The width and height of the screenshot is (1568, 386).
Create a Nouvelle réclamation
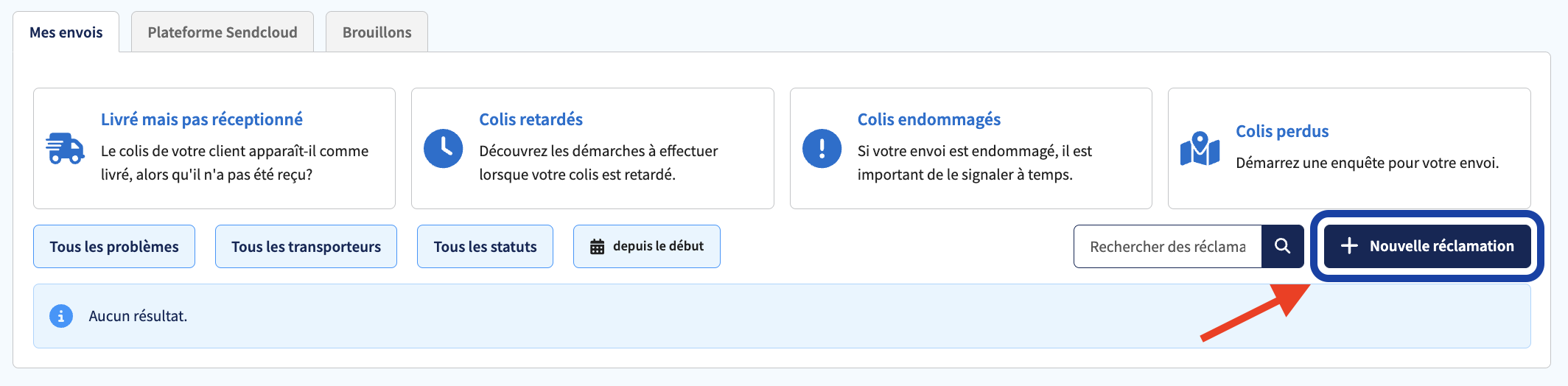1427,246
